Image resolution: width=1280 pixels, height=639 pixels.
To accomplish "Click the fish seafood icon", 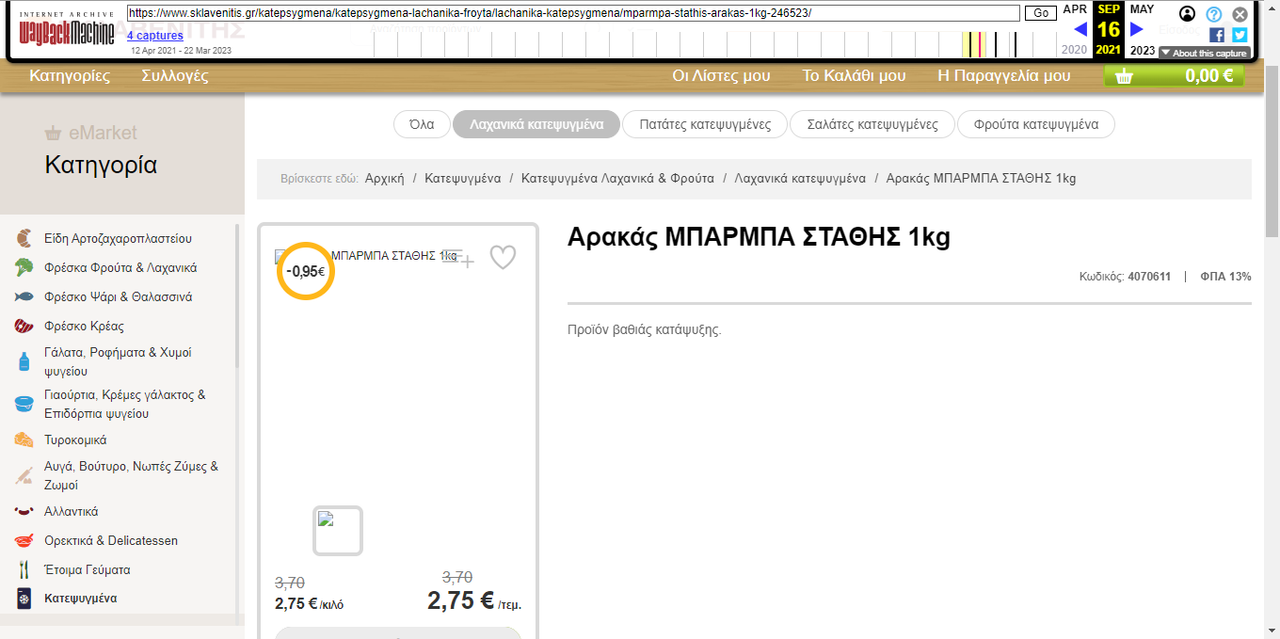I will tap(24, 297).
